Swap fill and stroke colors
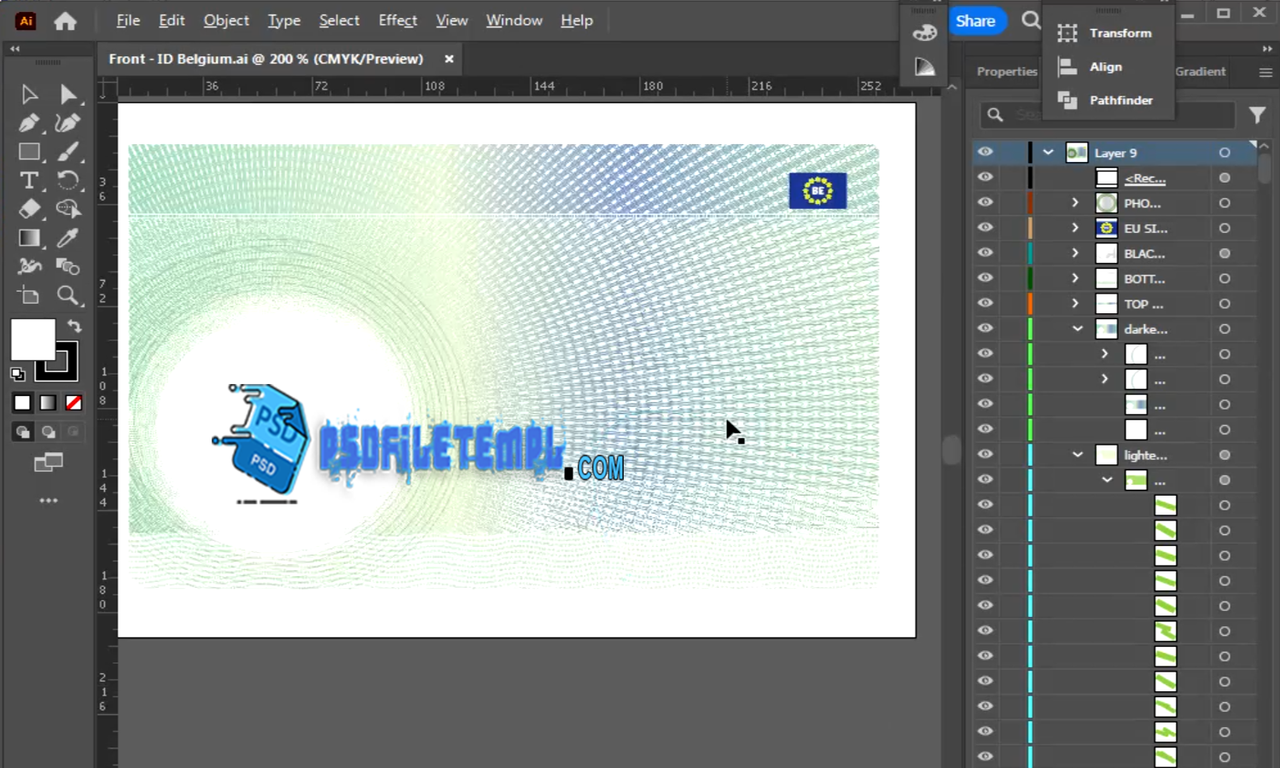The image size is (1280, 768). [75, 326]
